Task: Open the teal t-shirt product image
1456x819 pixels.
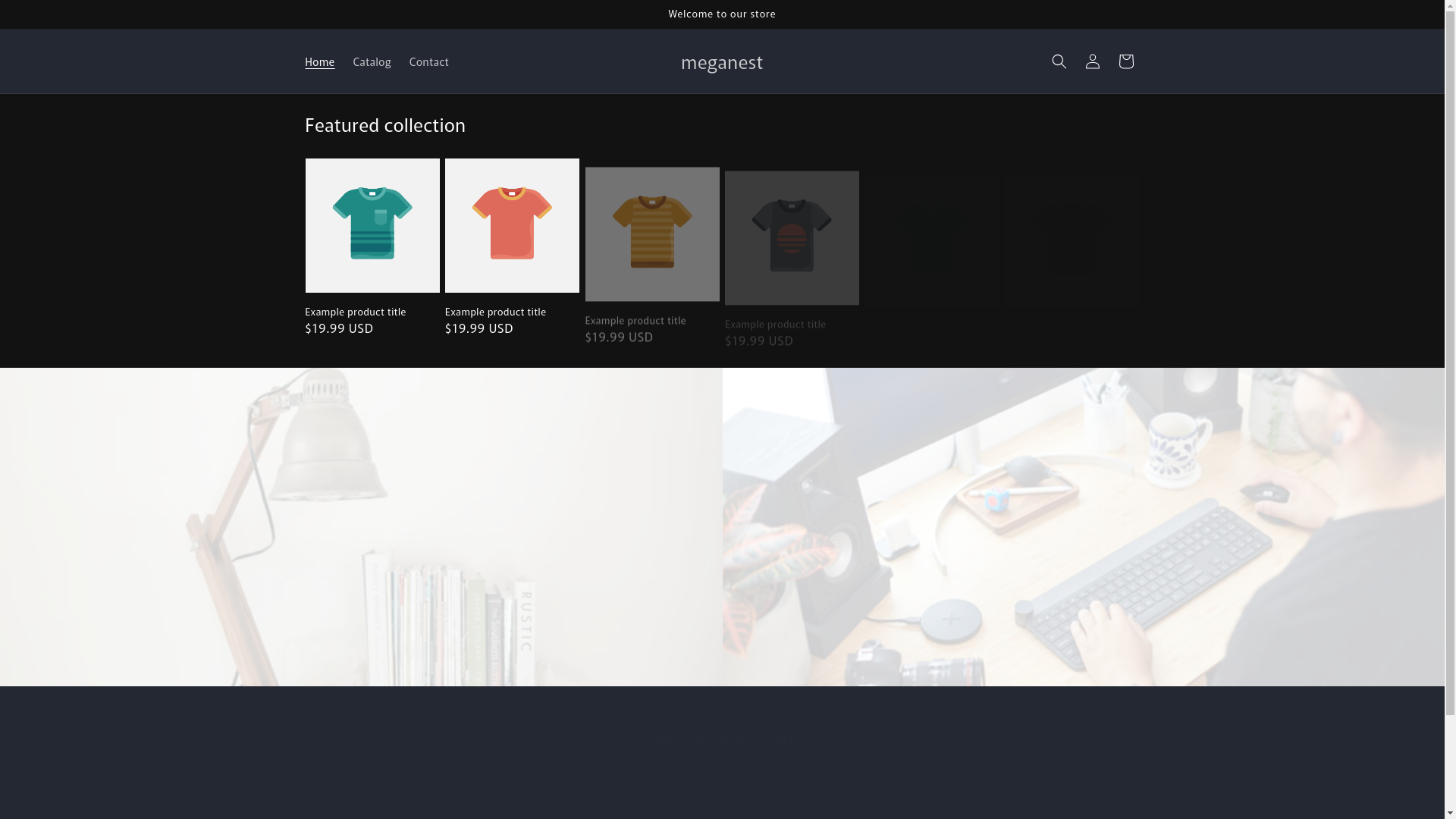Action: pyautogui.click(x=372, y=225)
